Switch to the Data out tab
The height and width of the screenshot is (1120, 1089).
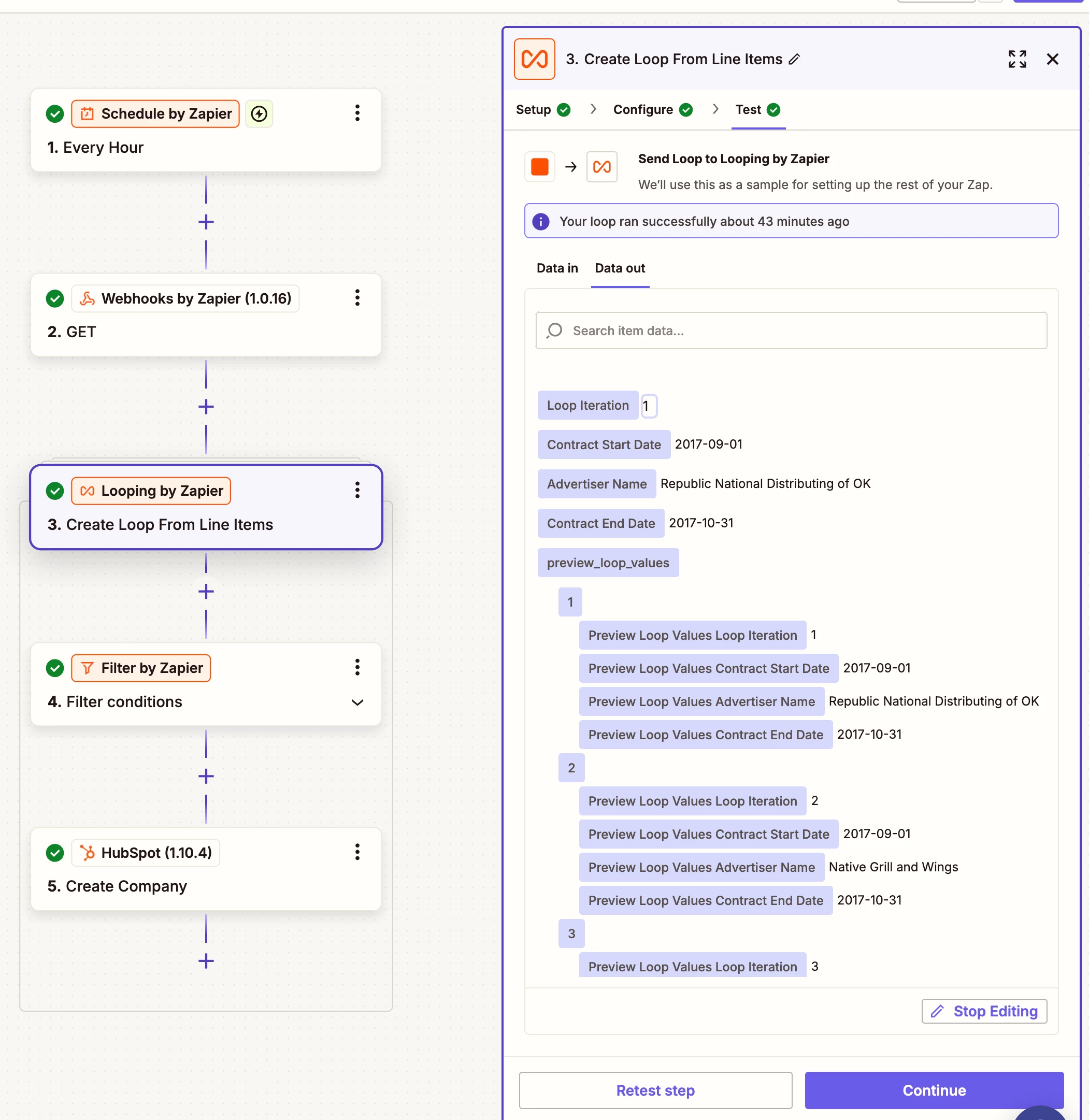point(620,268)
